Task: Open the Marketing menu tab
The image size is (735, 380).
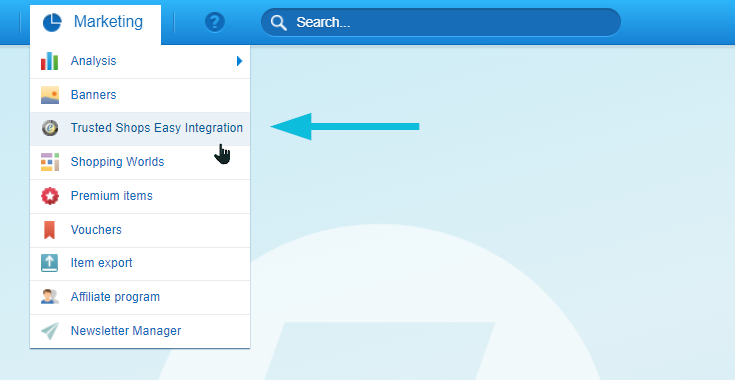Action: [95, 24]
